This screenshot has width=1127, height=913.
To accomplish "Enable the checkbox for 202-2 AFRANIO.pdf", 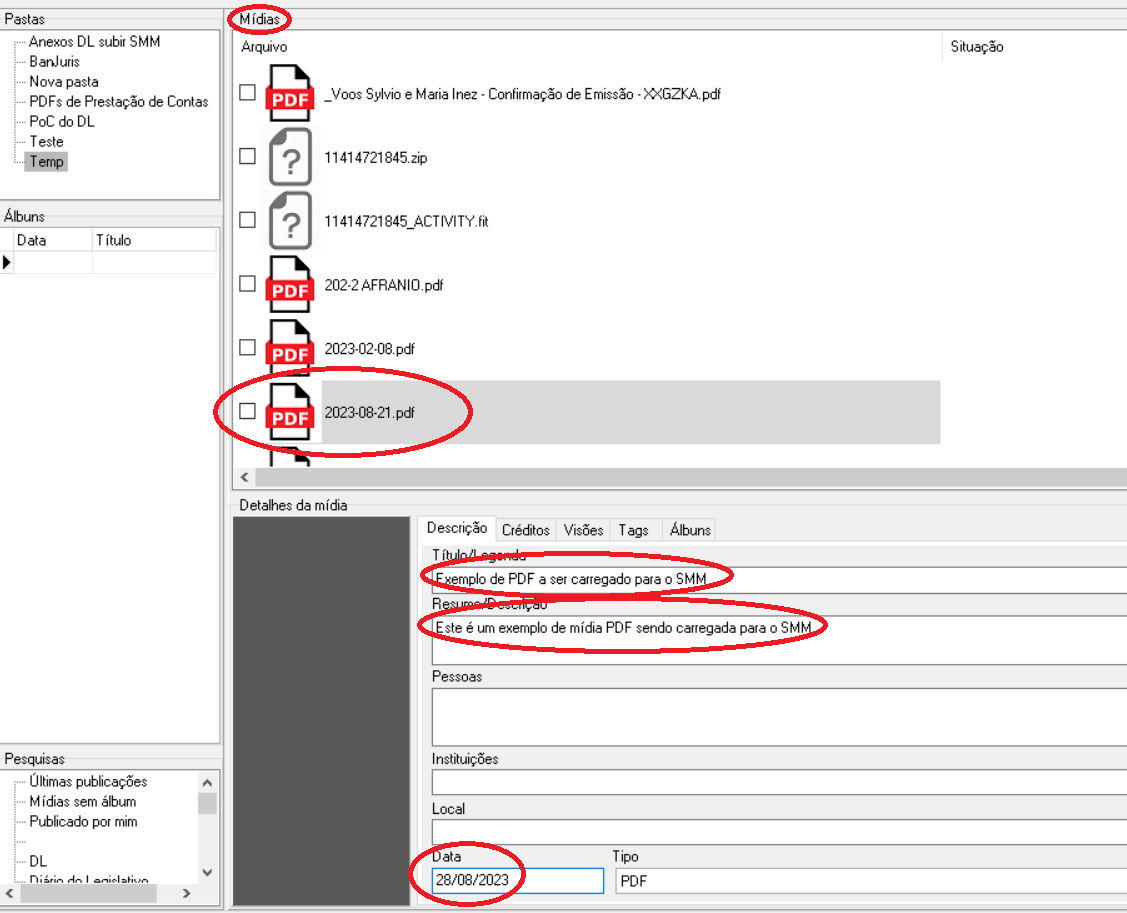I will point(247,283).
